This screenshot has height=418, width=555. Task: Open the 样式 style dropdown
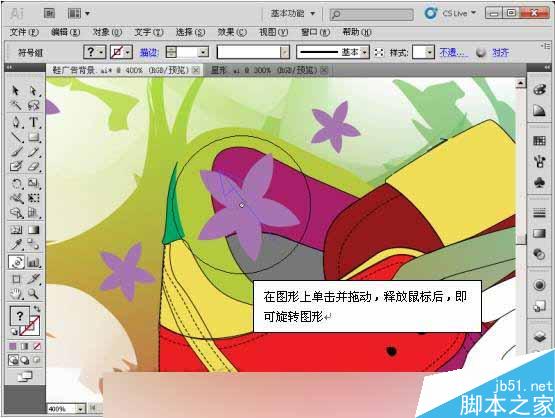(x=429, y=52)
